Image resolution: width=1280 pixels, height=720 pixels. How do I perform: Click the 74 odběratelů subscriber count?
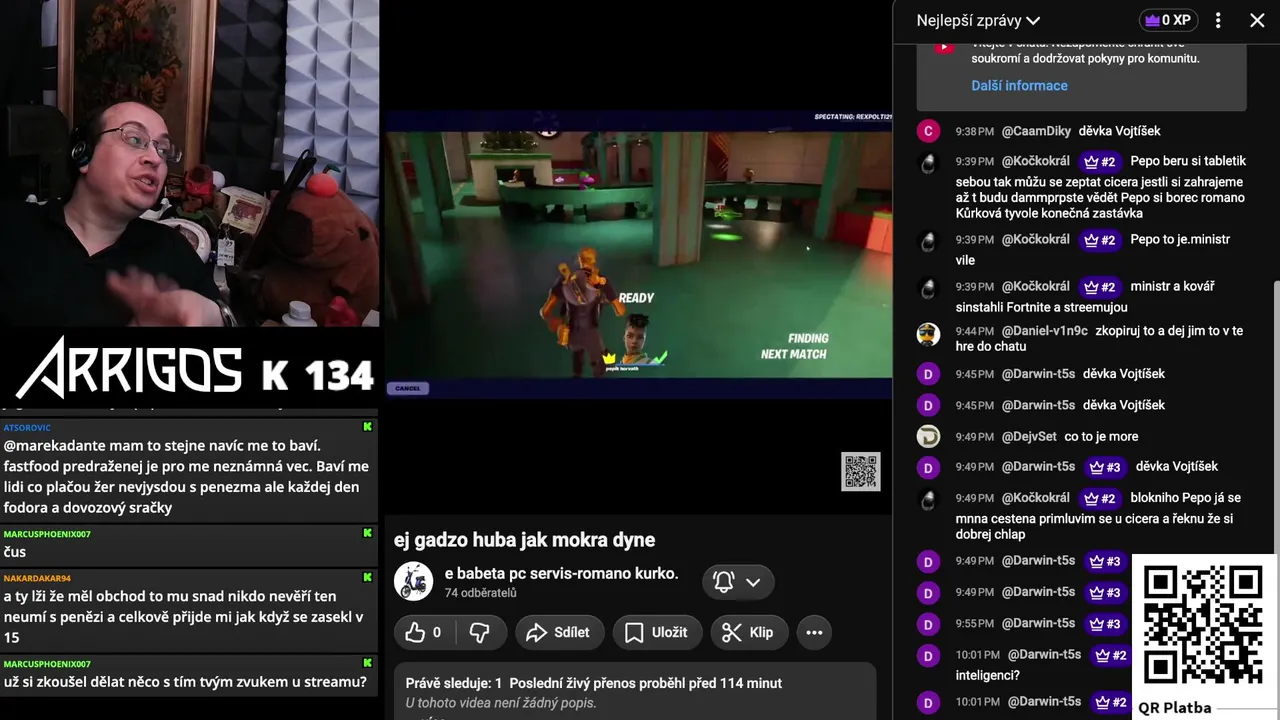click(480, 593)
